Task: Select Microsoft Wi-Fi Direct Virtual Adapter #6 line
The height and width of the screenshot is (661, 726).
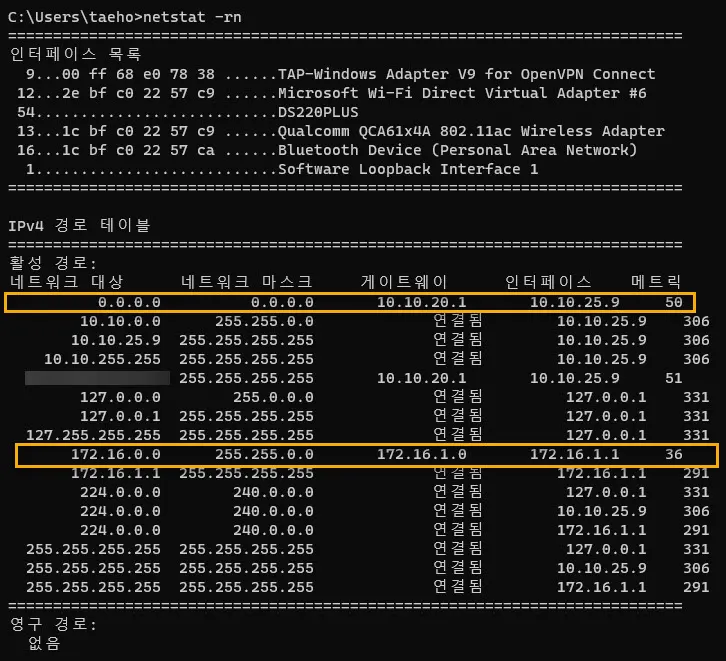Action: 461,93
